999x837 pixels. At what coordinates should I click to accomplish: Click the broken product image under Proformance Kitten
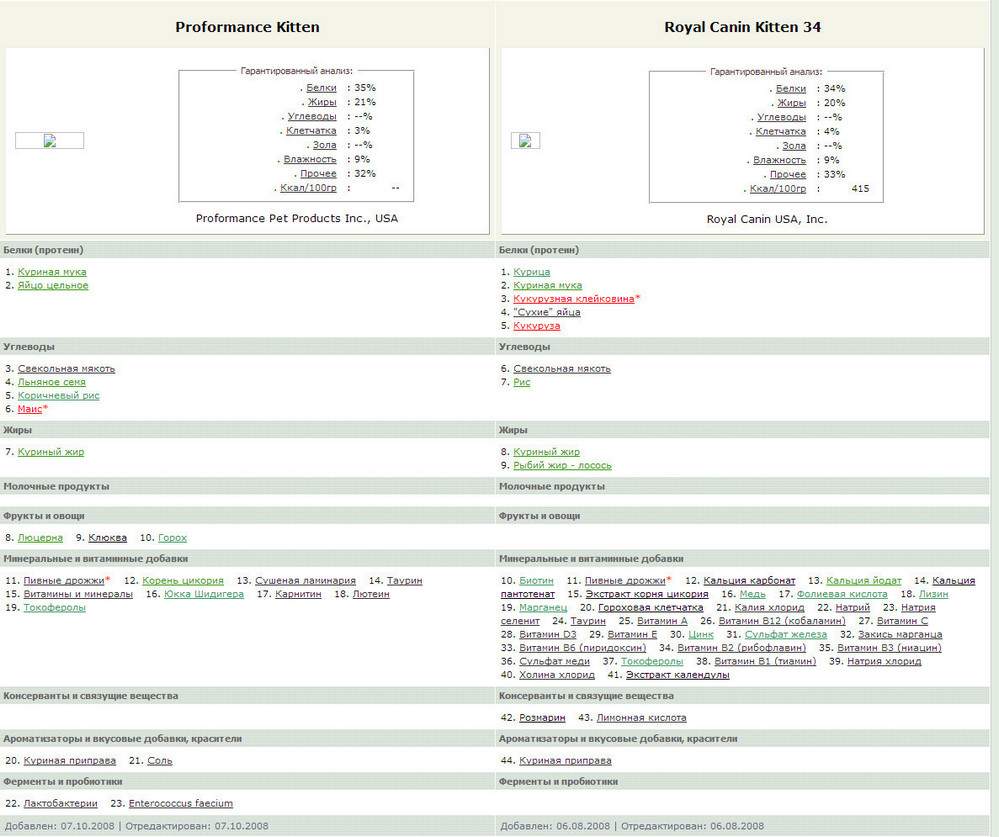click(x=50, y=141)
